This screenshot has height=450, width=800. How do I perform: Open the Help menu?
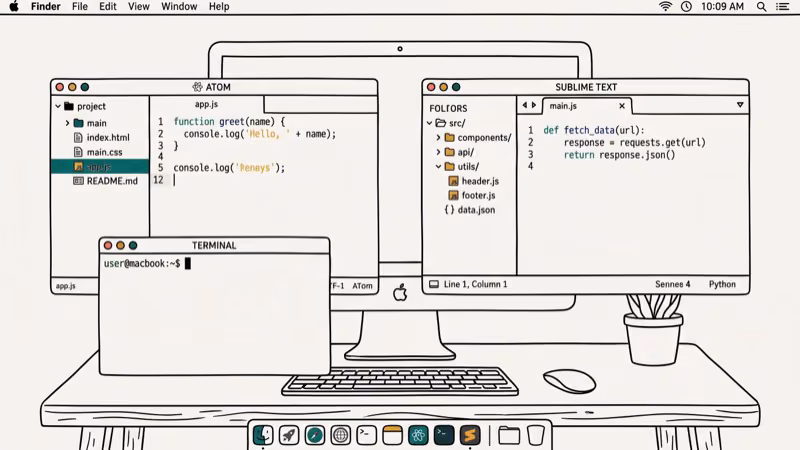(219, 7)
